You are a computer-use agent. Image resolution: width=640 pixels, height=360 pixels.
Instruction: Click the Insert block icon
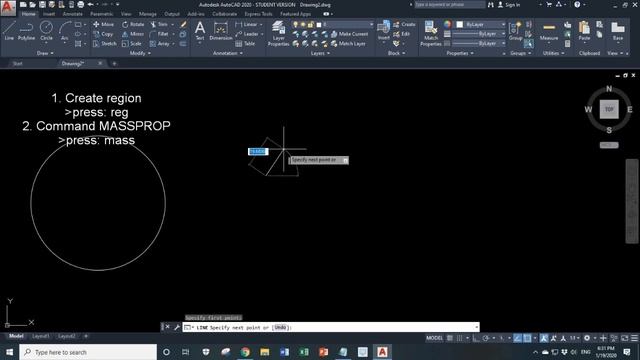click(384, 31)
